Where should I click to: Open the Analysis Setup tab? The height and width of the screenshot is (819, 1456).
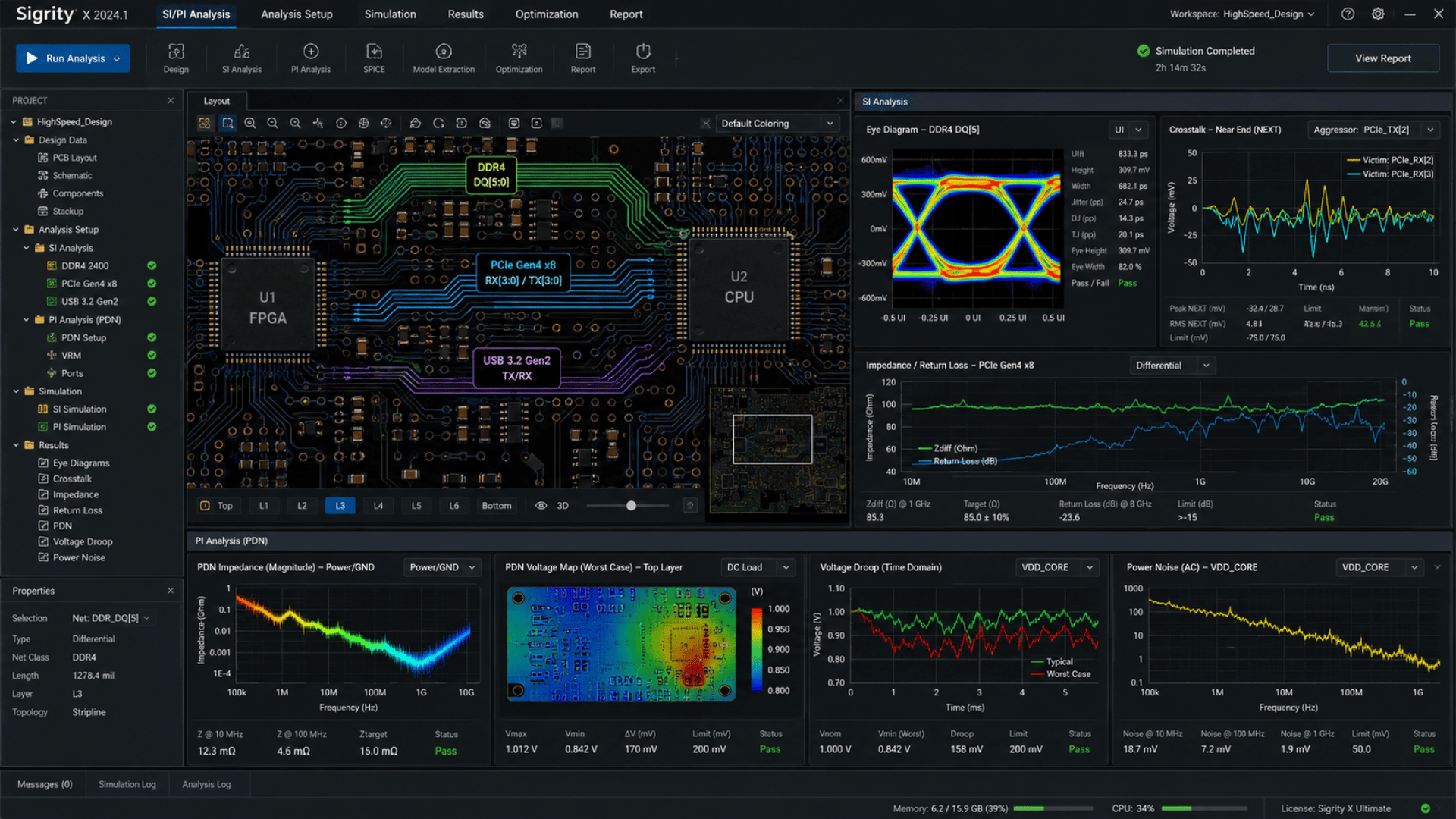coord(297,14)
